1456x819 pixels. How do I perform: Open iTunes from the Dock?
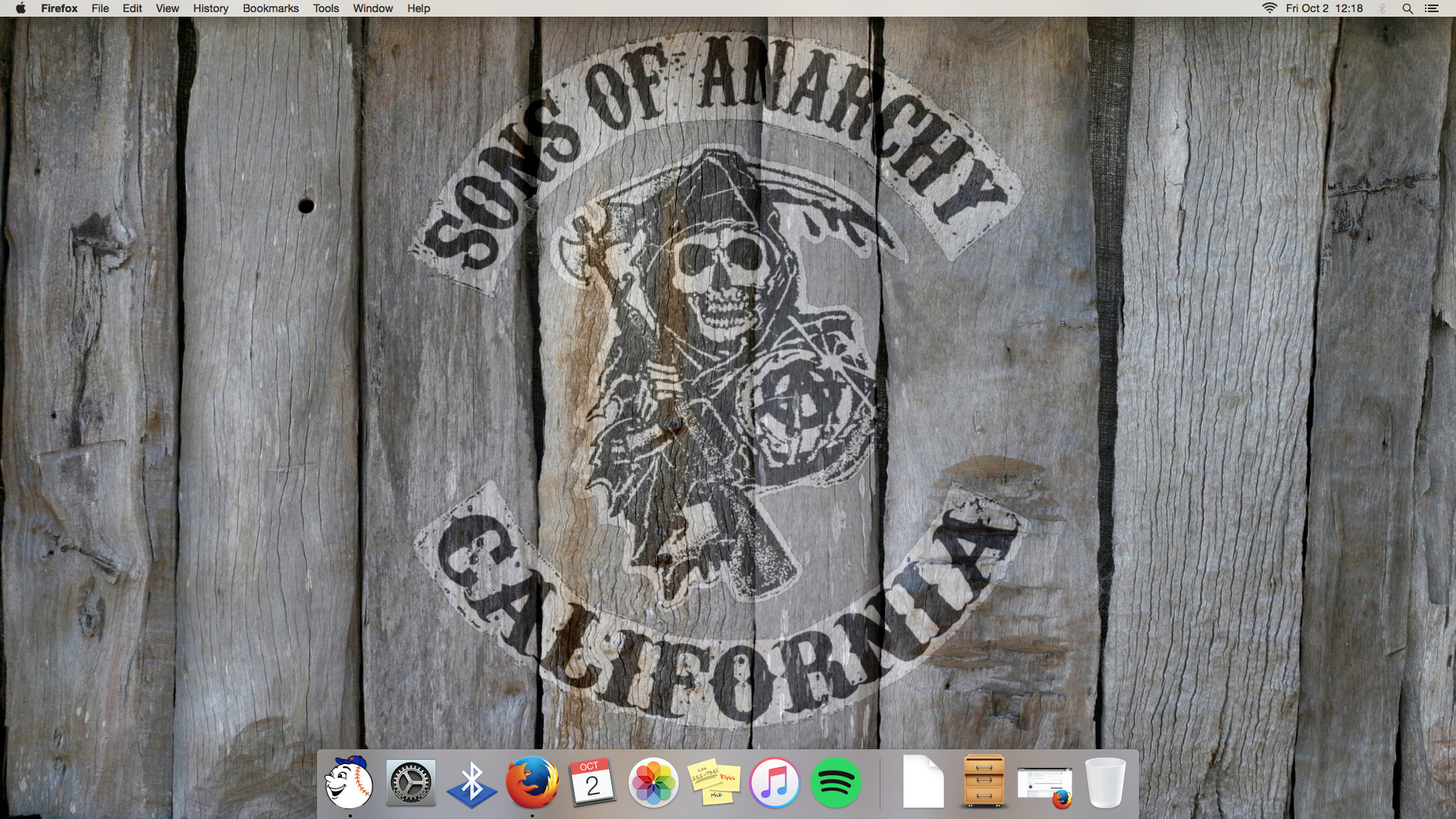click(x=775, y=783)
